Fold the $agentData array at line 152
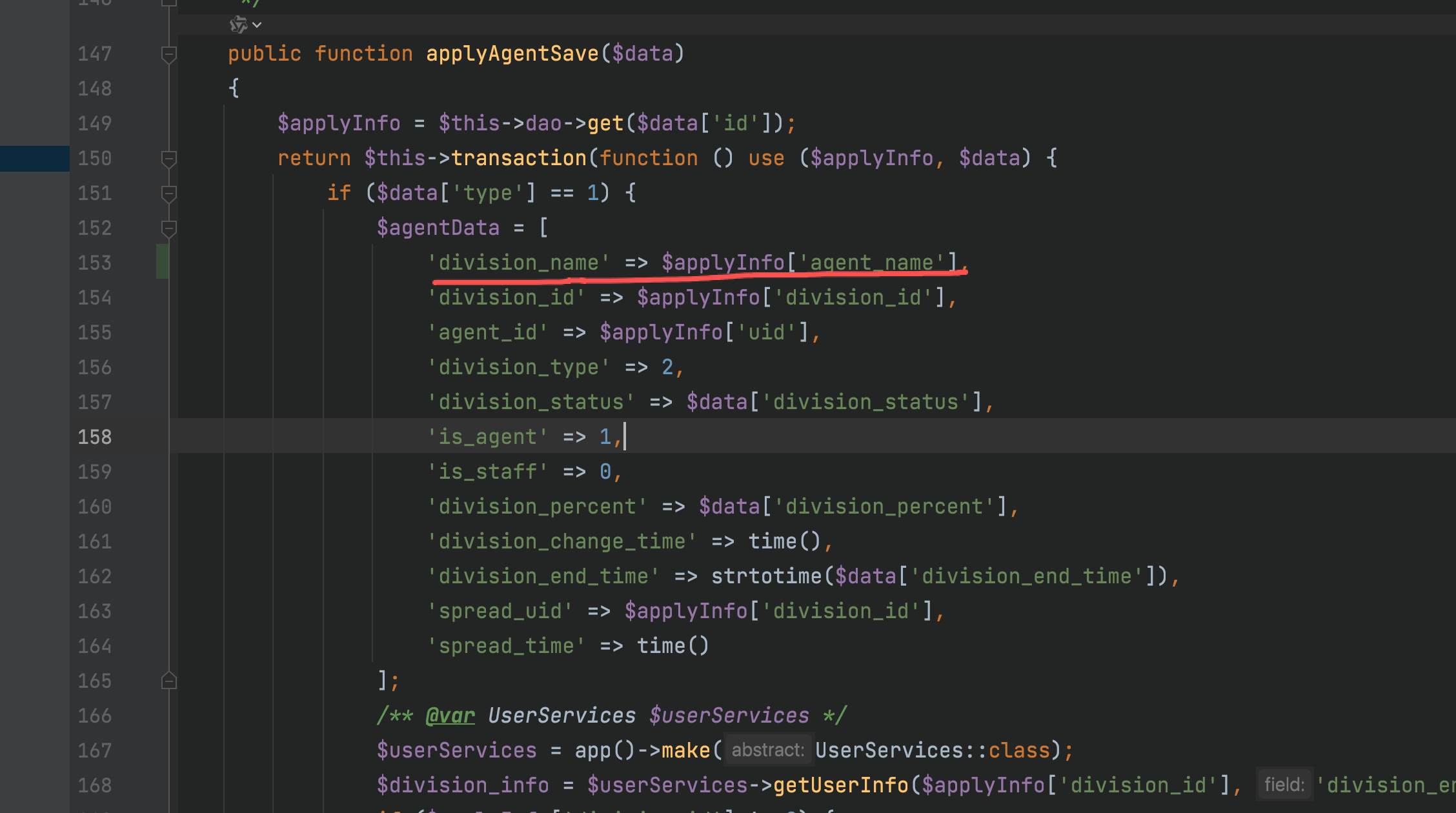The image size is (1456, 813). (168, 228)
